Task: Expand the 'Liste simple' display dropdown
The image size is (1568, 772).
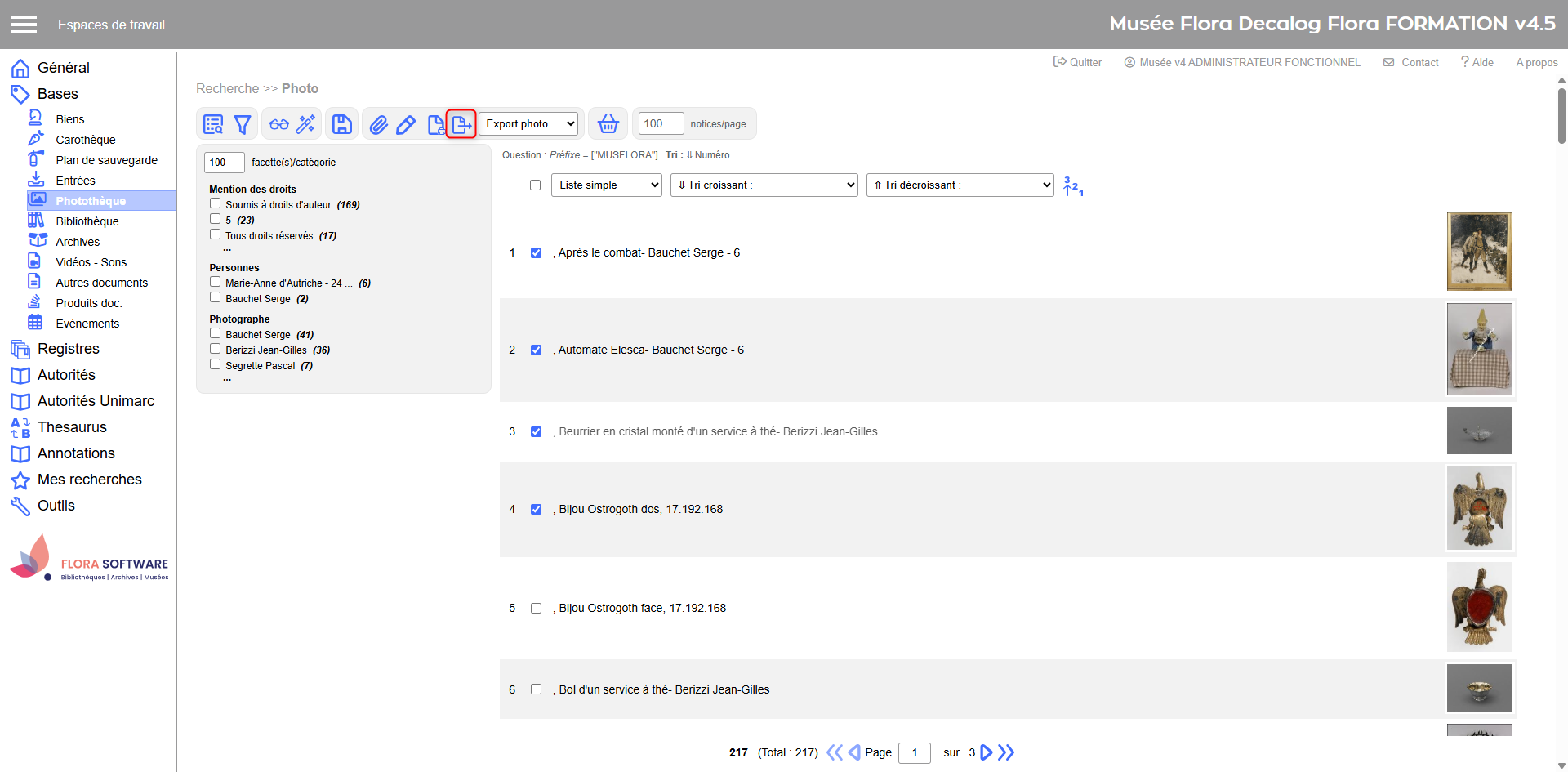Action: (607, 185)
